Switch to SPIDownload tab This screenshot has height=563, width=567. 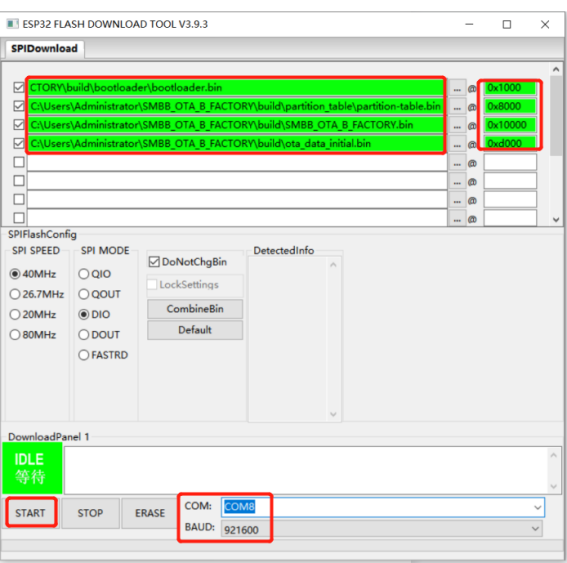(x=44, y=48)
